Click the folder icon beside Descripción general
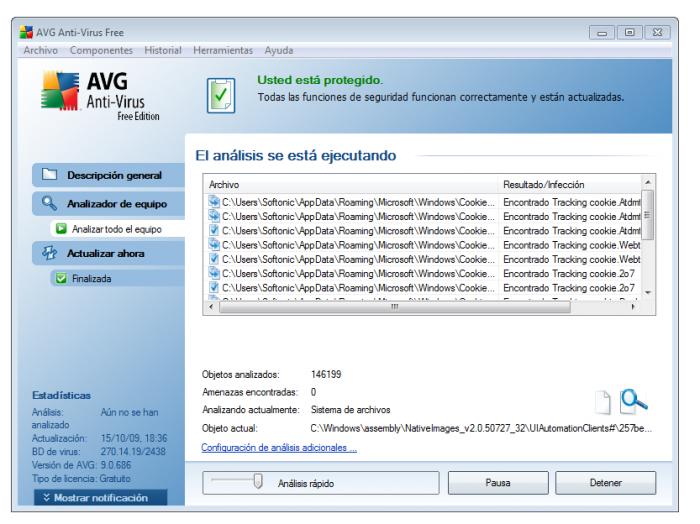This screenshot has width=700, height=524. click(49, 175)
